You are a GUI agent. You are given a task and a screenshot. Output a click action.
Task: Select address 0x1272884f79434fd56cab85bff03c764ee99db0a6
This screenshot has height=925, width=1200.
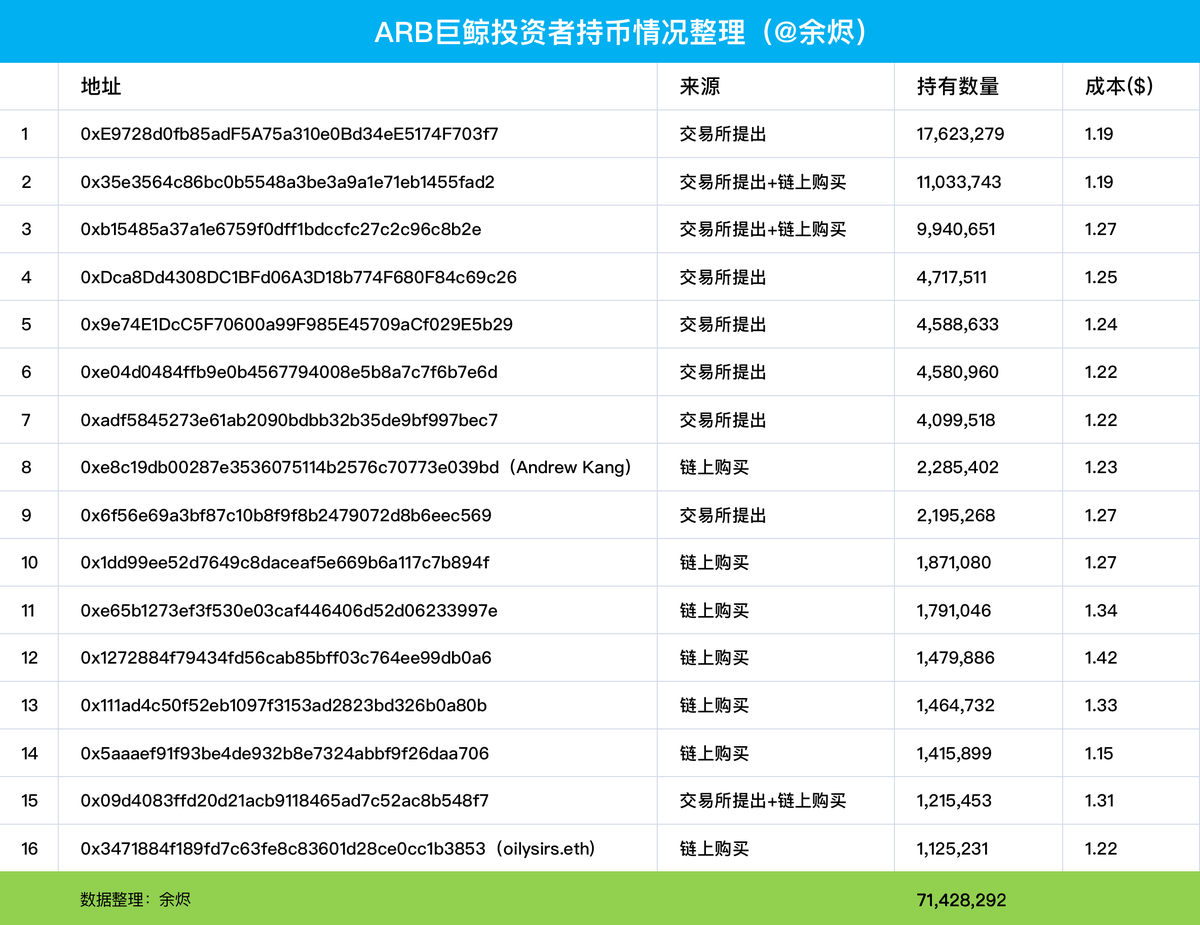click(x=286, y=658)
